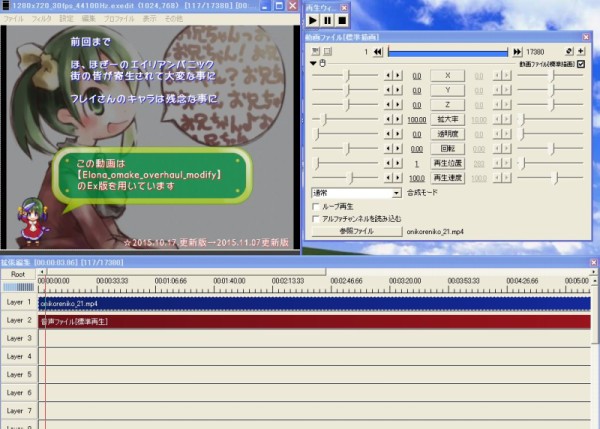Toggle Layer 2 visibility button
The image size is (600, 429).
[x=18, y=320]
